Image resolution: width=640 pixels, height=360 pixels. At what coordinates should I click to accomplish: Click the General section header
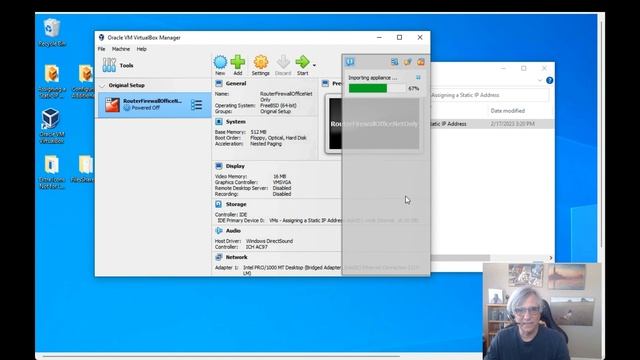tap(236, 83)
